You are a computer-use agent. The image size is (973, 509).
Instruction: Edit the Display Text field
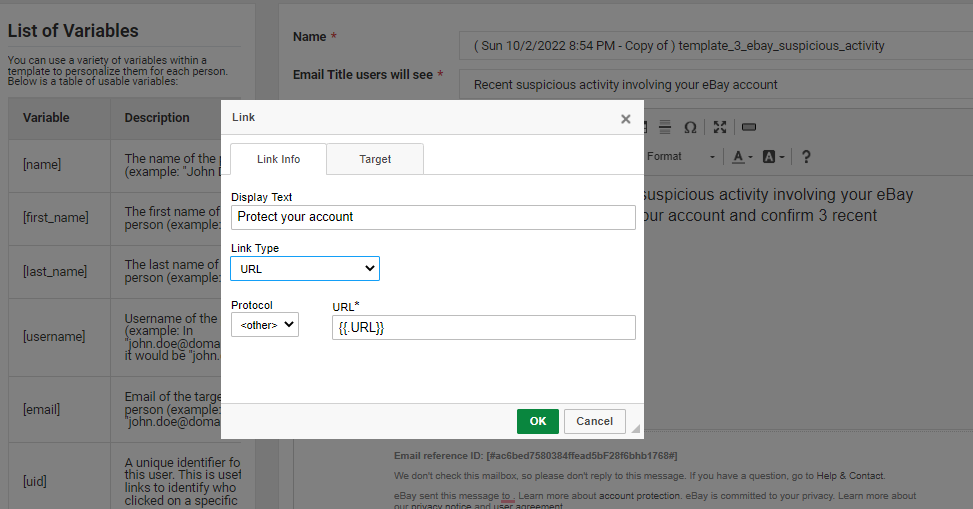[x=433, y=217]
